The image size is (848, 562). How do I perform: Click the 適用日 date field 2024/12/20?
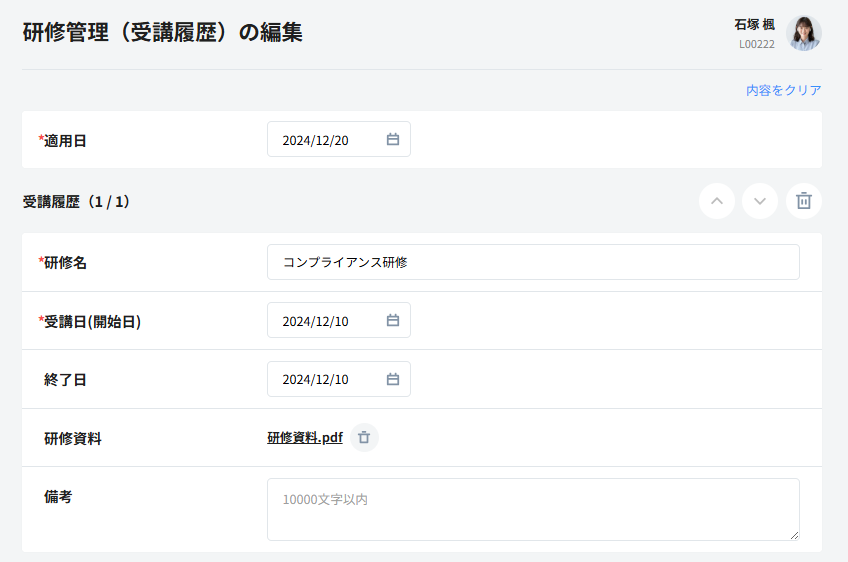[320, 140]
